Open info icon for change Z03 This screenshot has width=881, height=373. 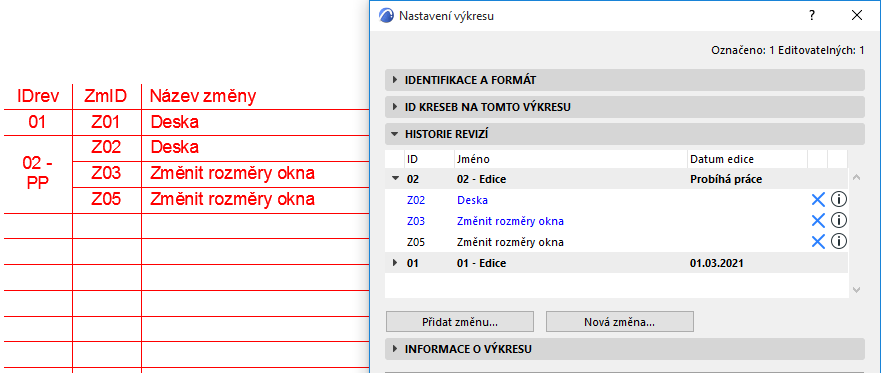tap(839, 221)
